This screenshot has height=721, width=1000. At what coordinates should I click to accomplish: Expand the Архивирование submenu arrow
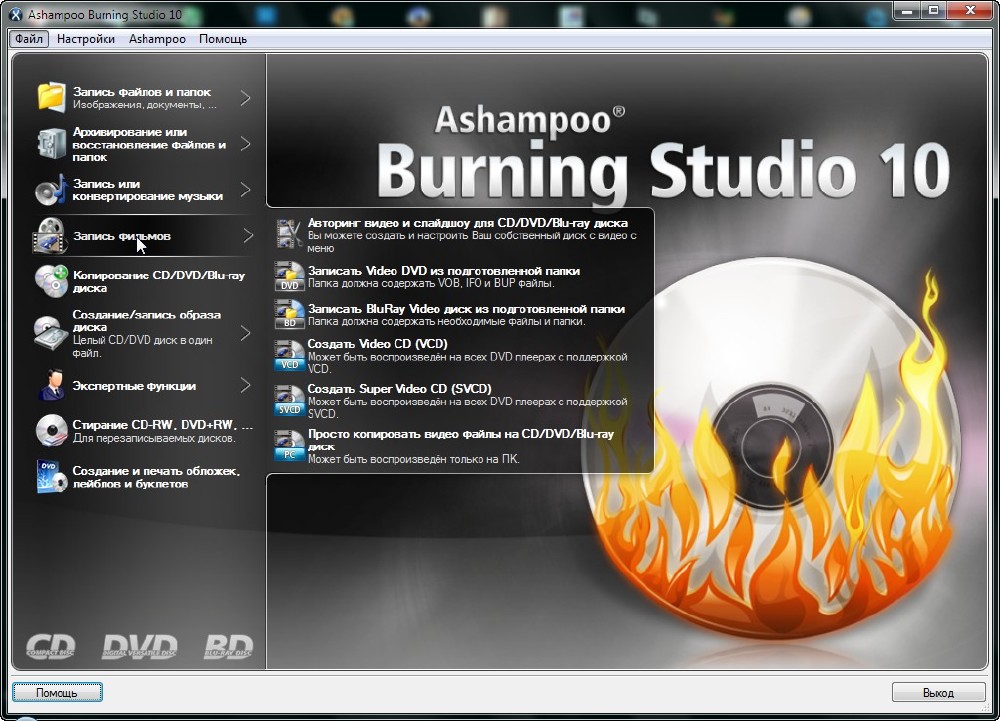click(246, 144)
